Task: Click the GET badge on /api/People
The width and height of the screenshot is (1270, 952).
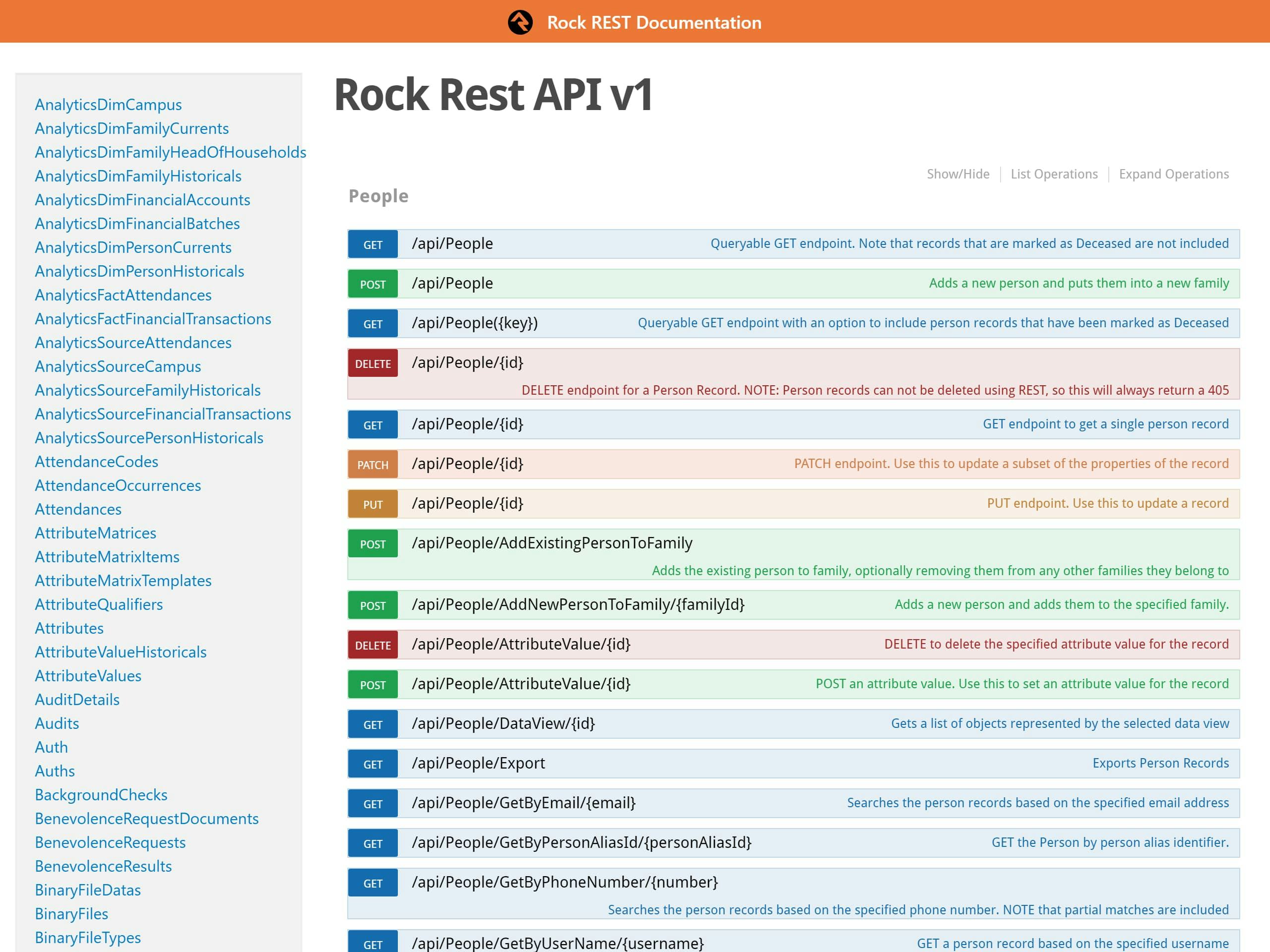Action: point(372,243)
